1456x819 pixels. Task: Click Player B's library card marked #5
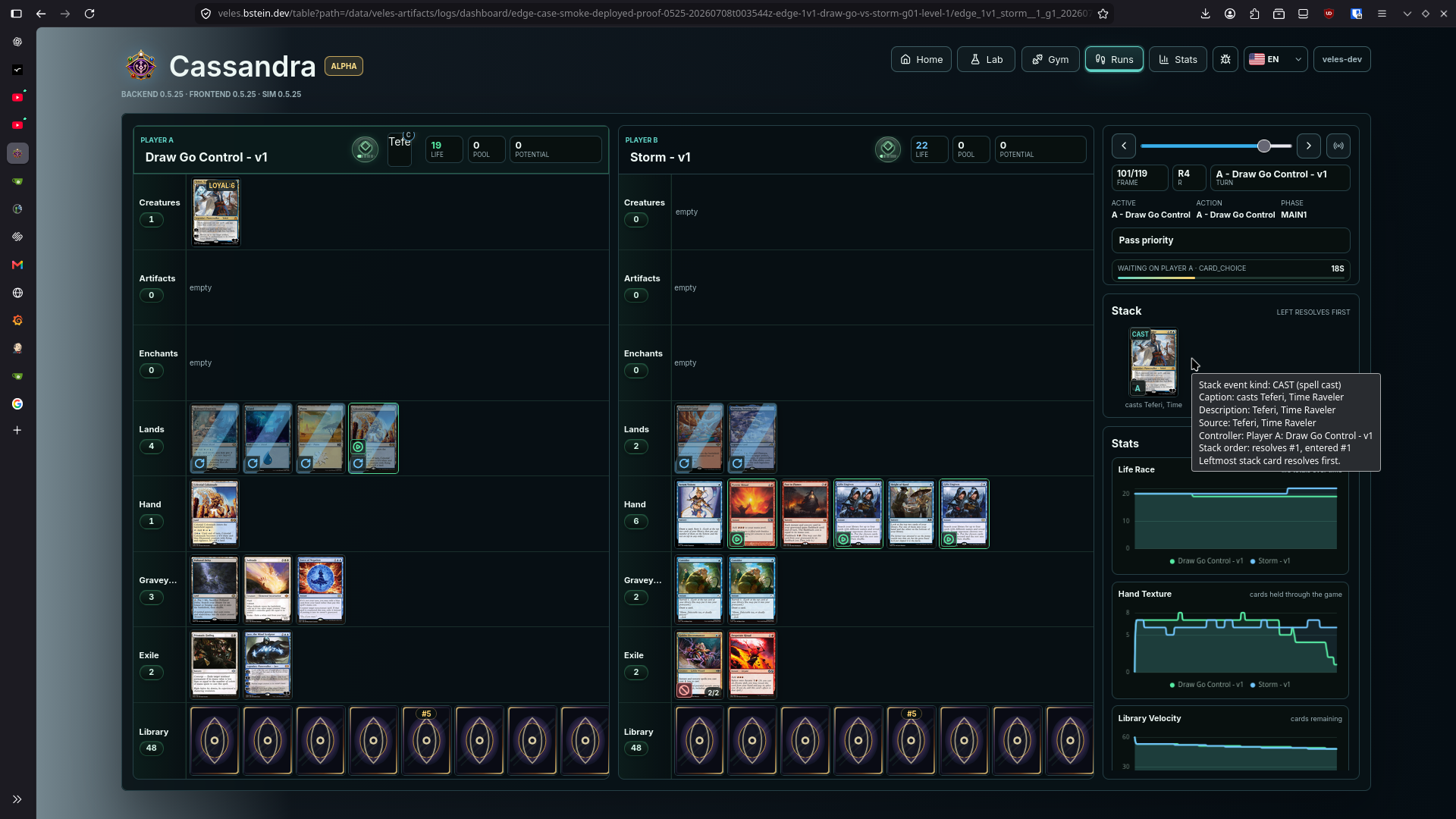pyautogui.click(x=911, y=740)
